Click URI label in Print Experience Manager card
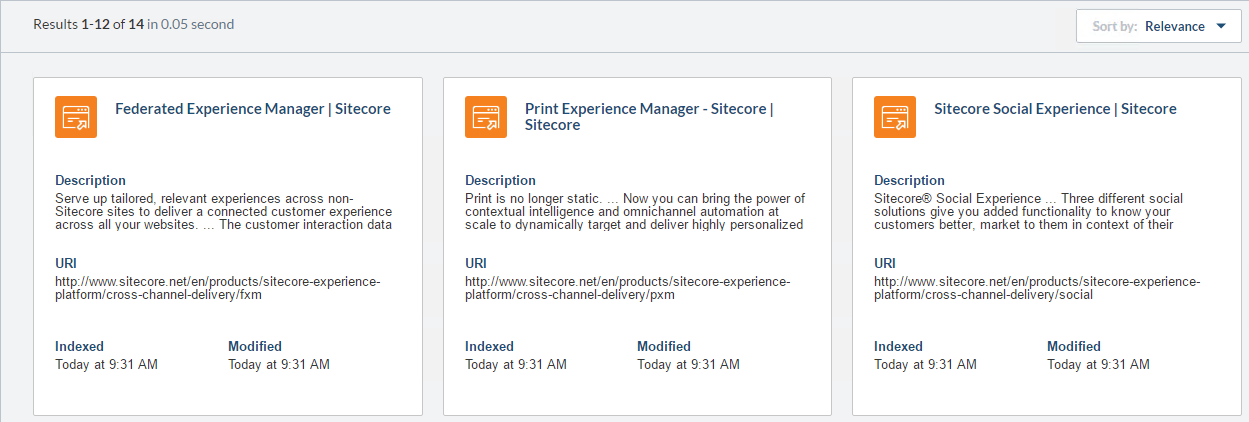1249x422 pixels. click(476, 264)
